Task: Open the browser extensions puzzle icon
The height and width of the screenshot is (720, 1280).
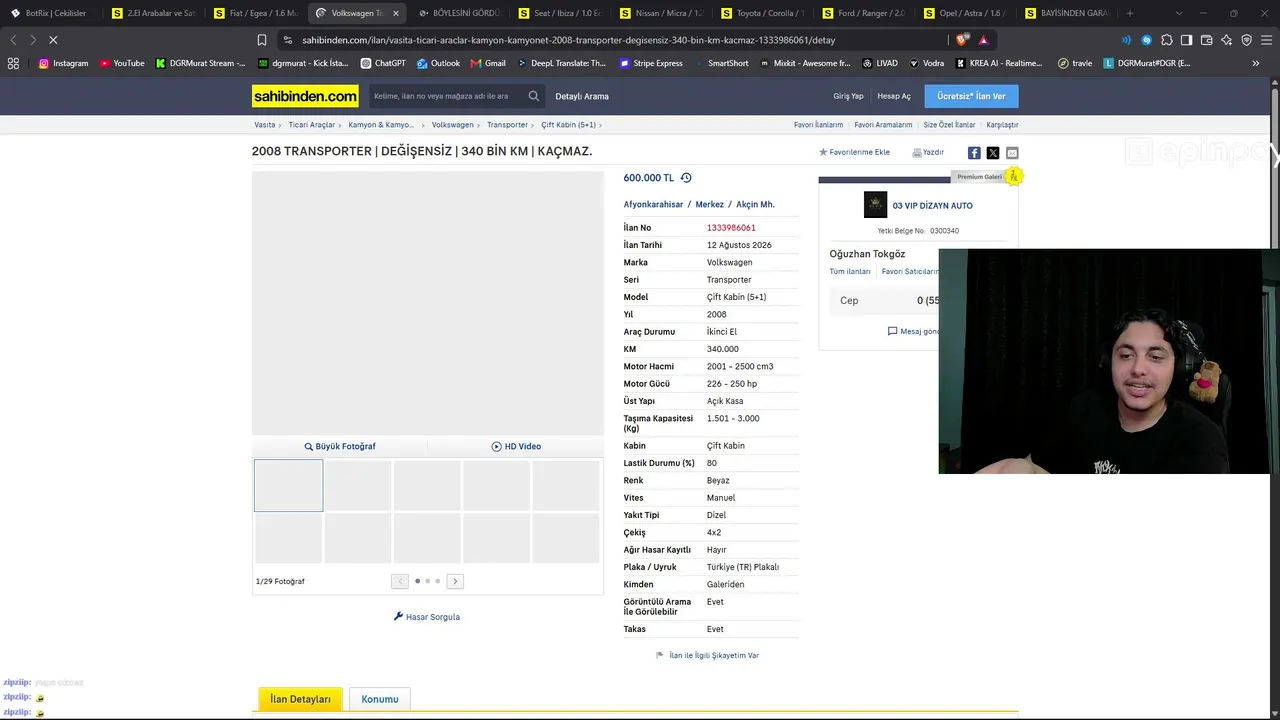Action: click(x=1166, y=40)
